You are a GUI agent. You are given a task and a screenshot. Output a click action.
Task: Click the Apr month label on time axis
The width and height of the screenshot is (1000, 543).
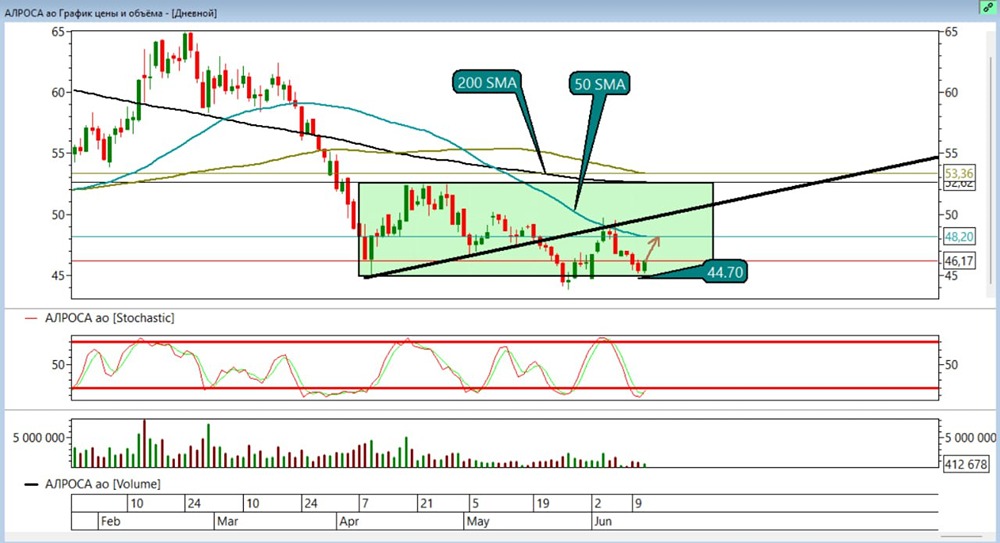pyautogui.click(x=349, y=521)
